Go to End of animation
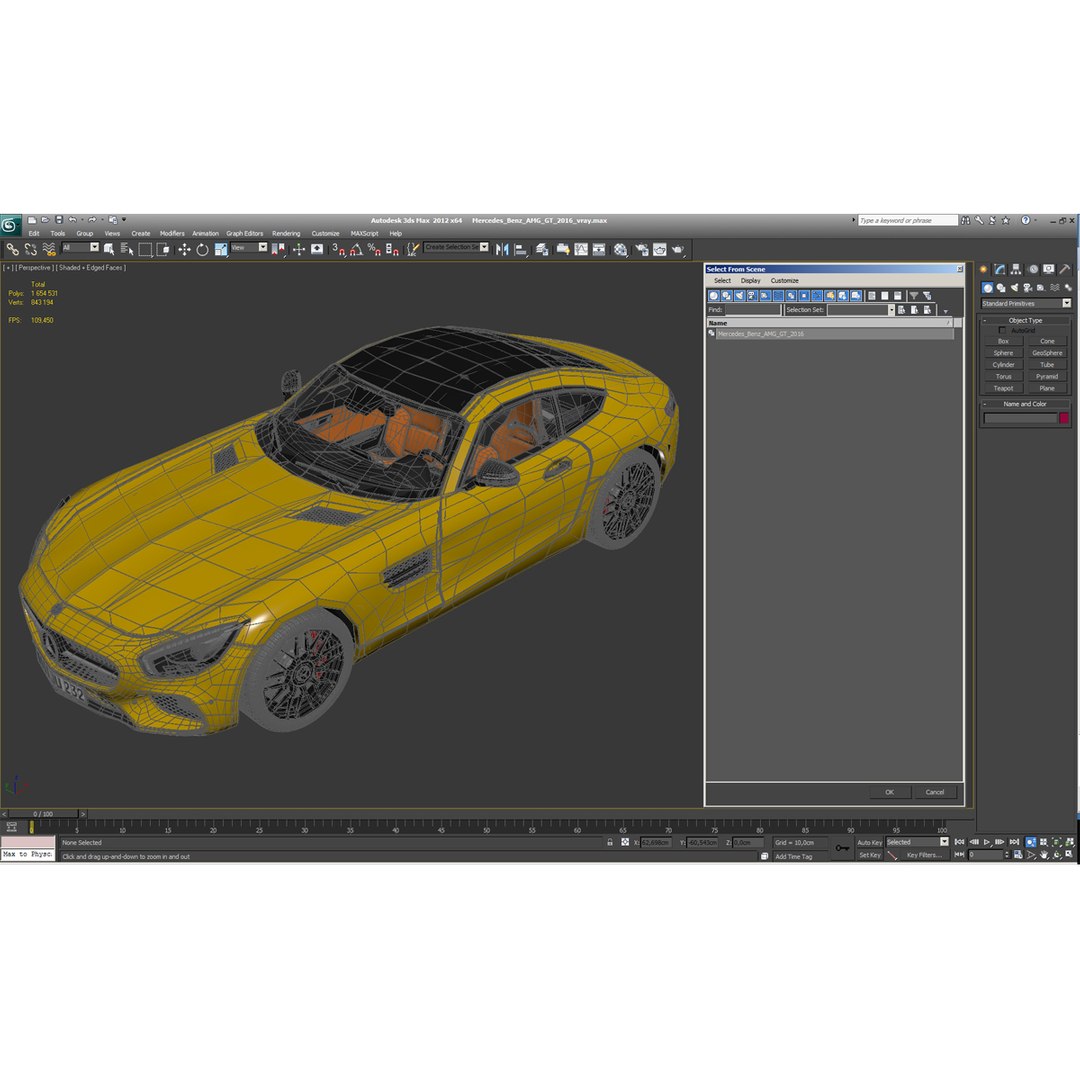 1015,842
